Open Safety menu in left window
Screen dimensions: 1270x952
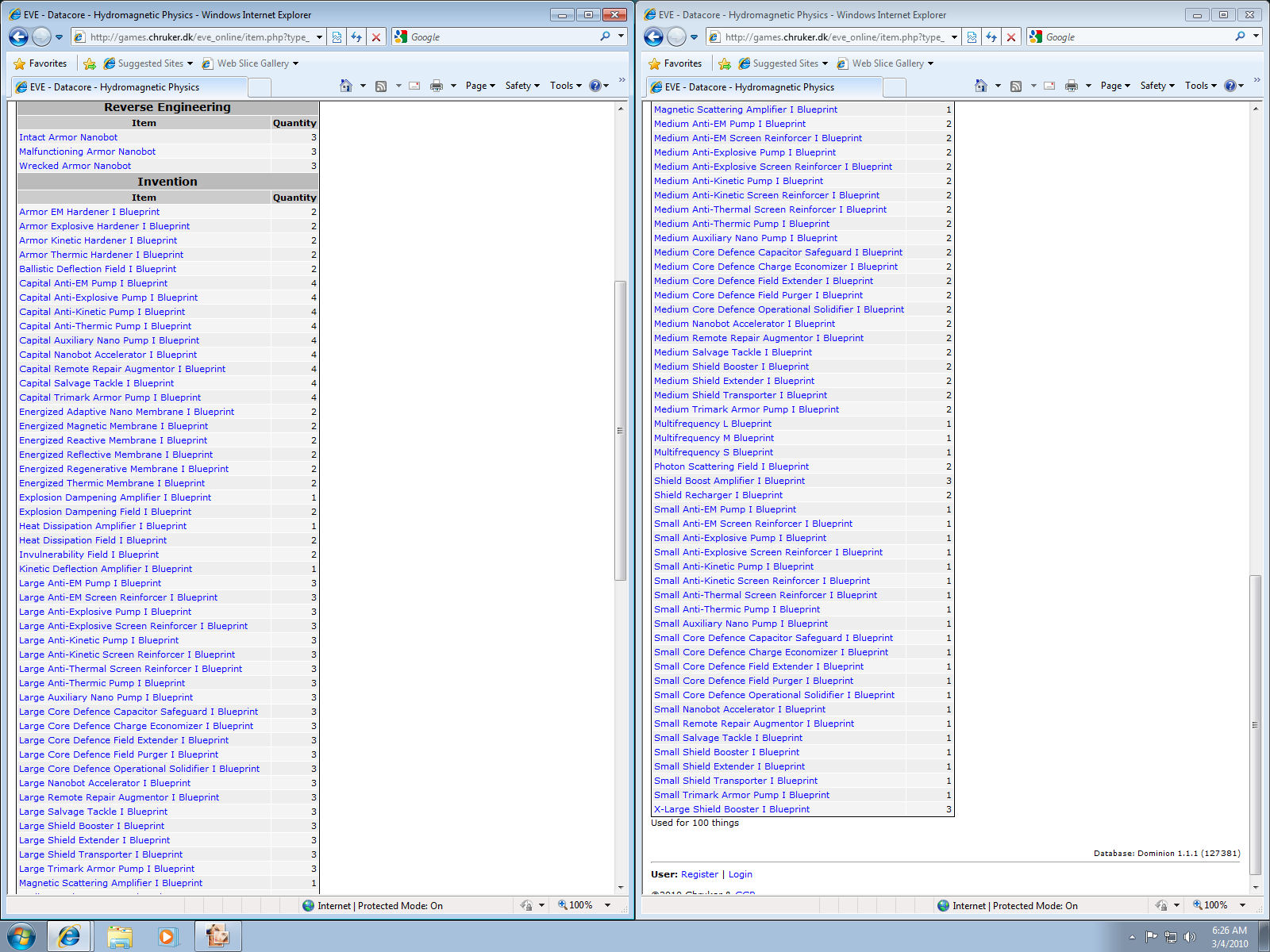click(x=522, y=86)
